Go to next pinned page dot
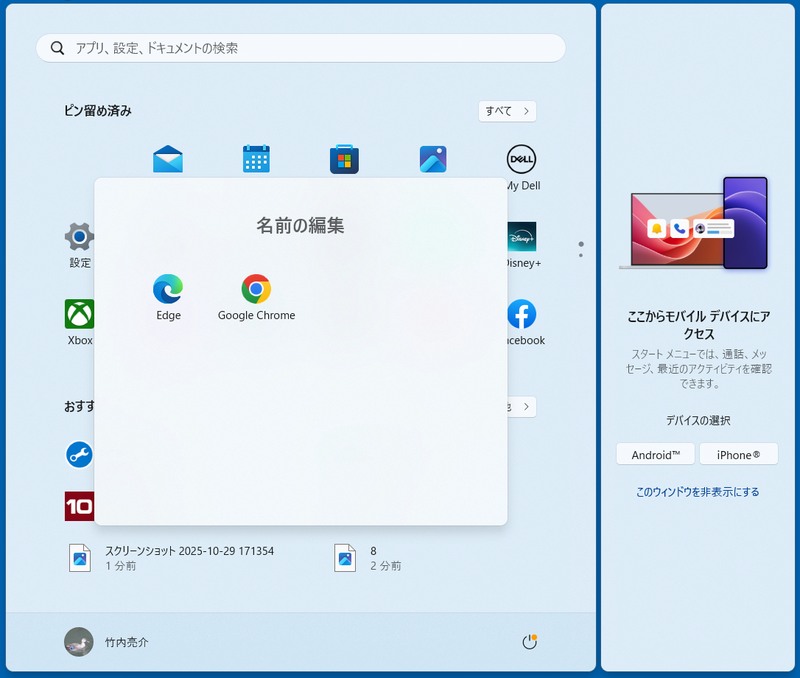This screenshot has width=800, height=678. click(581, 255)
